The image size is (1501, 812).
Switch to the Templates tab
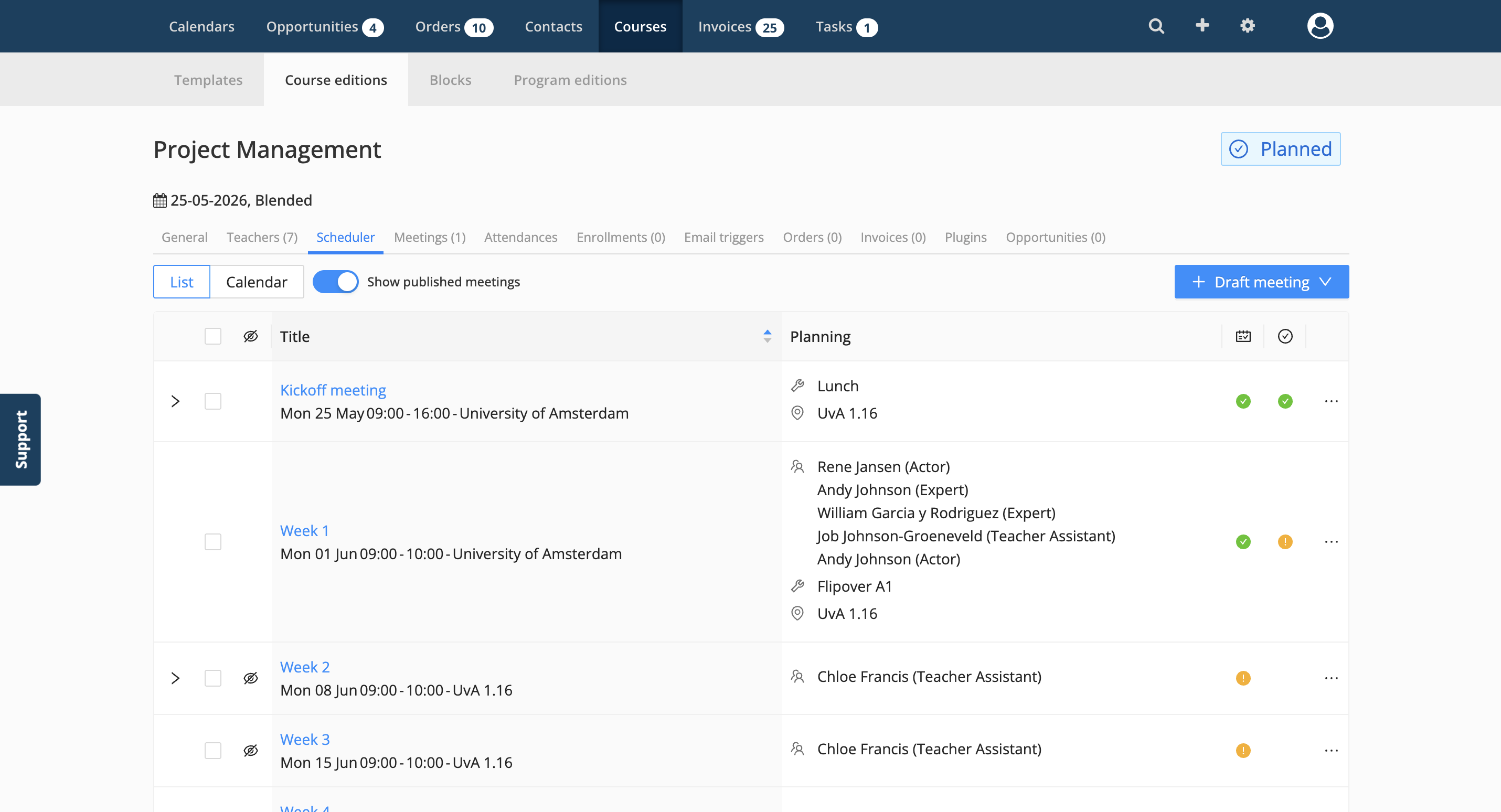[208, 80]
